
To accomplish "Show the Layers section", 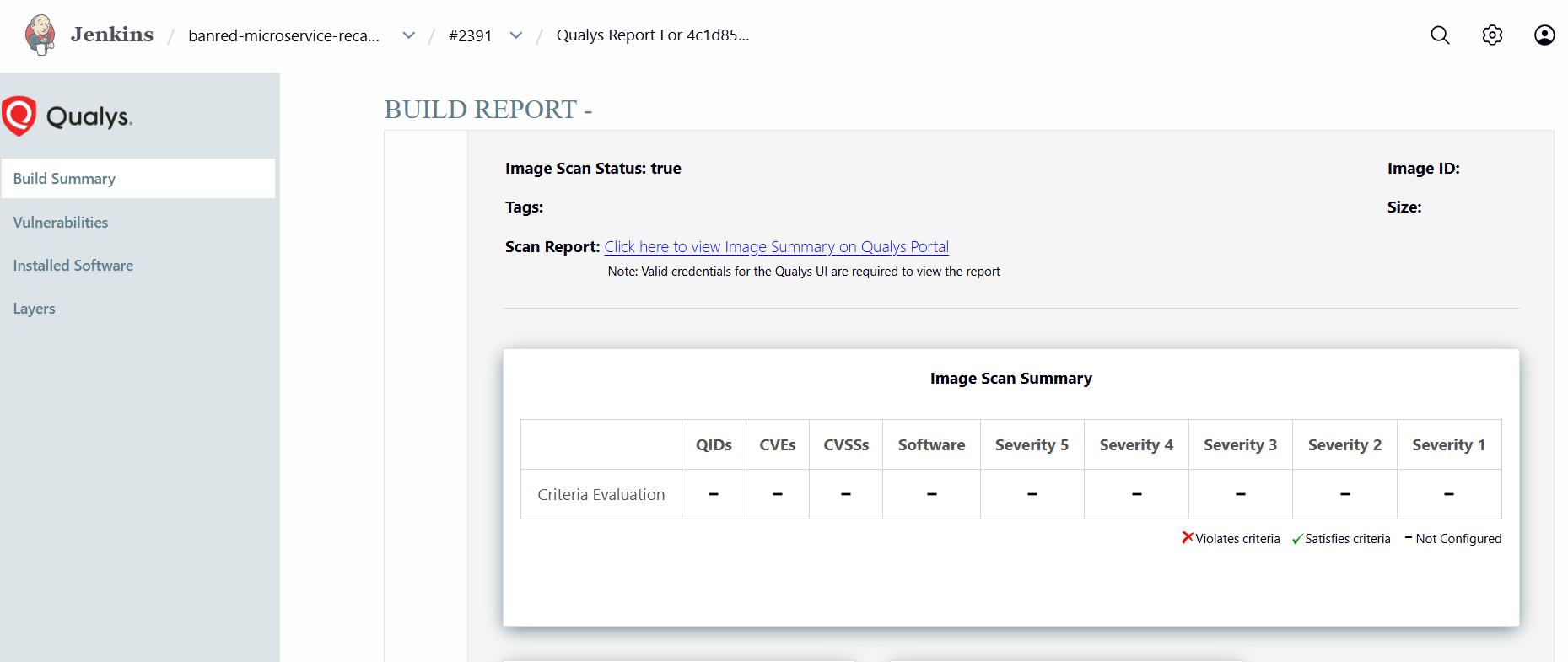I will pyautogui.click(x=35, y=309).
